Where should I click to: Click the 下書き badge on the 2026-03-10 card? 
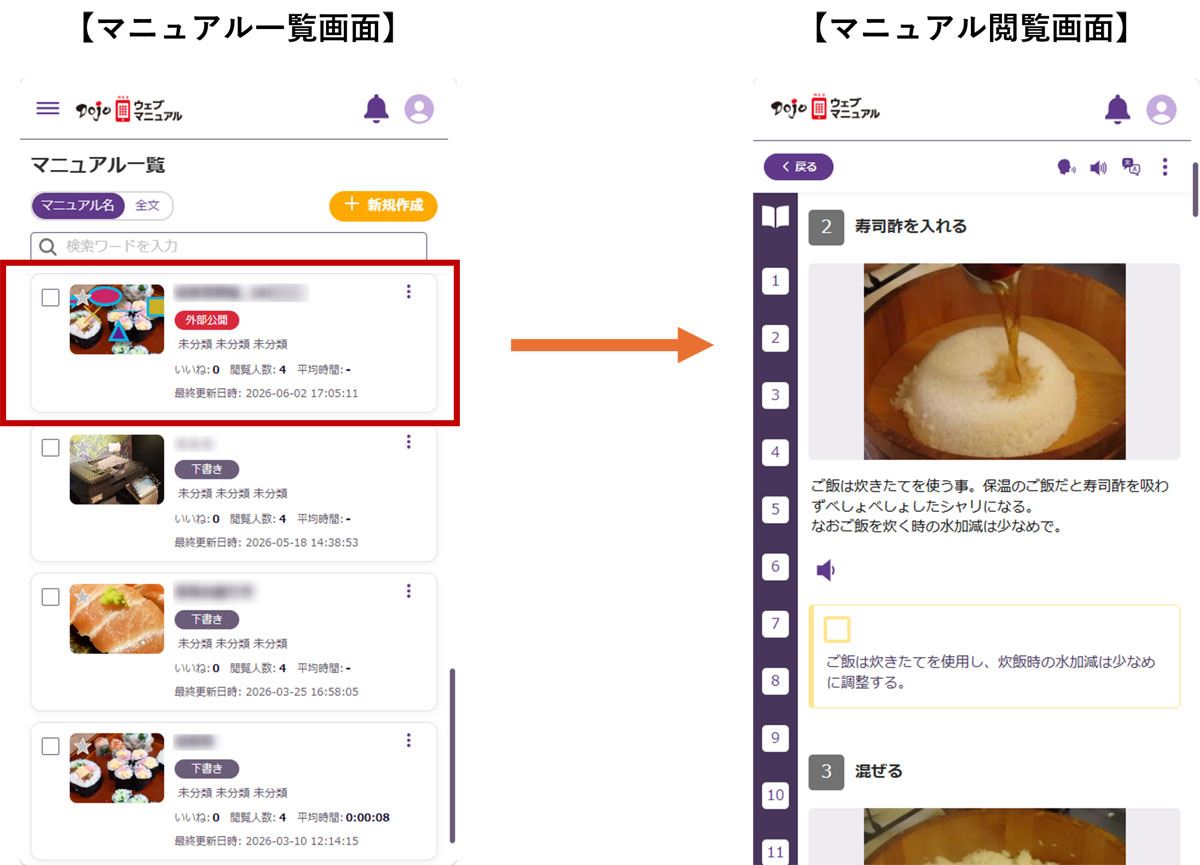click(x=207, y=769)
